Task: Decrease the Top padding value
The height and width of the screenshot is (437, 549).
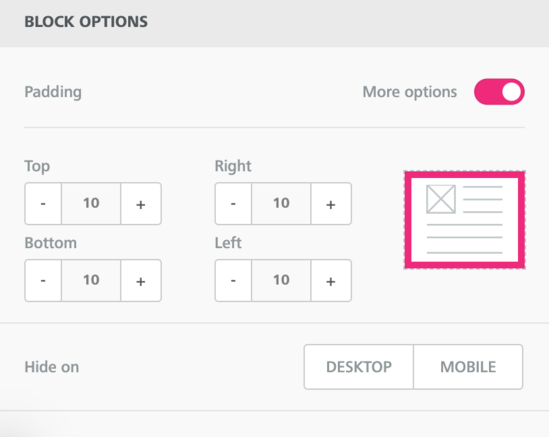Action: click(x=43, y=203)
